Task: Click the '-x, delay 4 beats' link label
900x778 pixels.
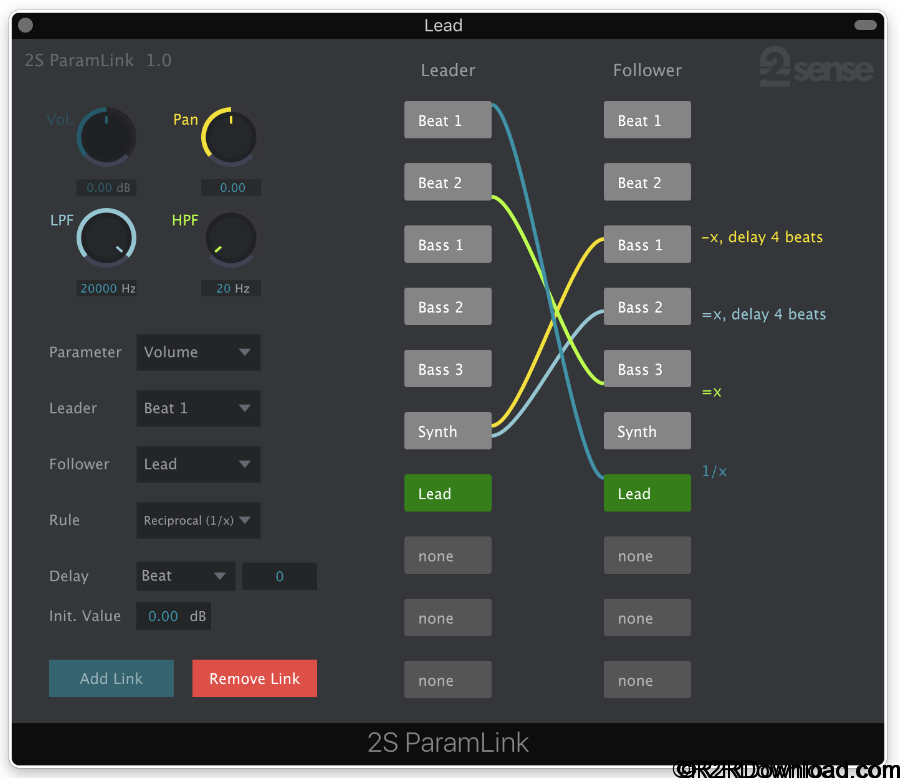Action: 762,237
